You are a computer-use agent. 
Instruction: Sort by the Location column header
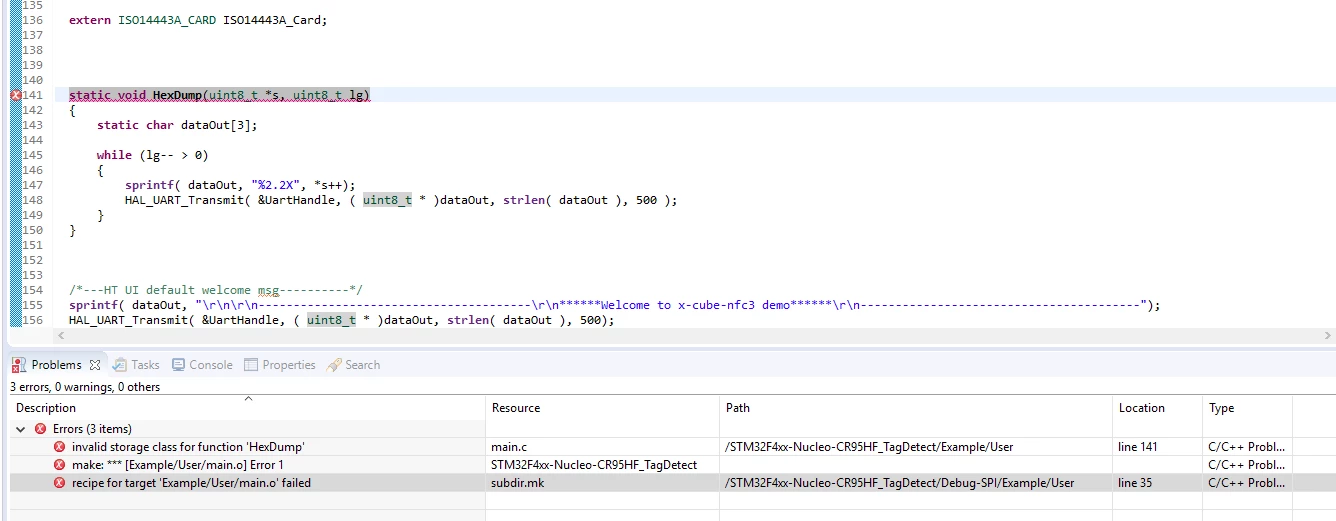[1157, 408]
